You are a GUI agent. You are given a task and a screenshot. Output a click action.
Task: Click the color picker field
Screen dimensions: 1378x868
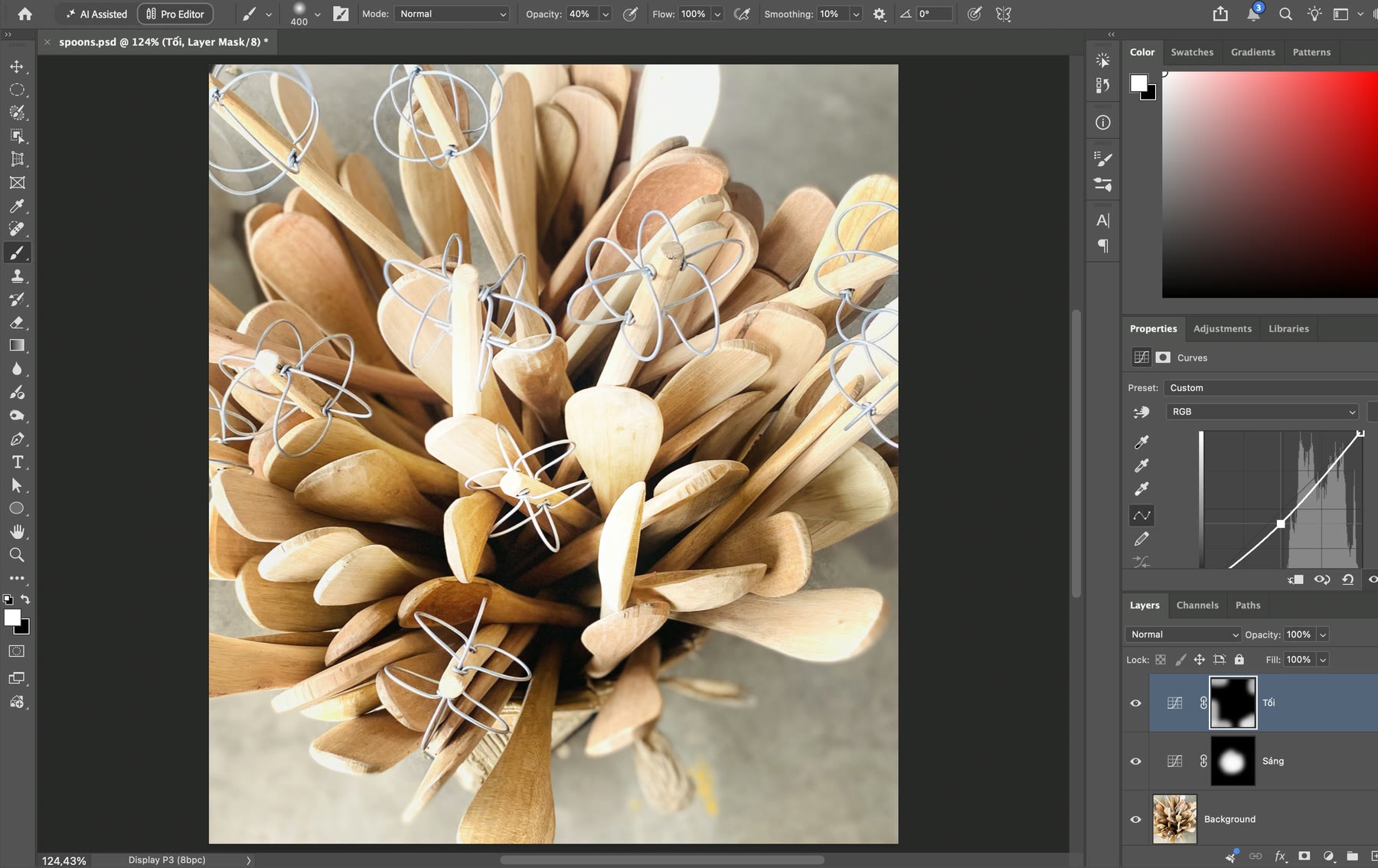point(1270,184)
